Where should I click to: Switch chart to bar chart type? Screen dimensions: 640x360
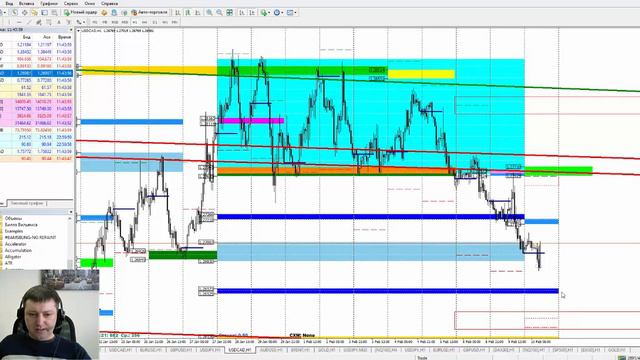pyautogui.click(x=178, y=13)
